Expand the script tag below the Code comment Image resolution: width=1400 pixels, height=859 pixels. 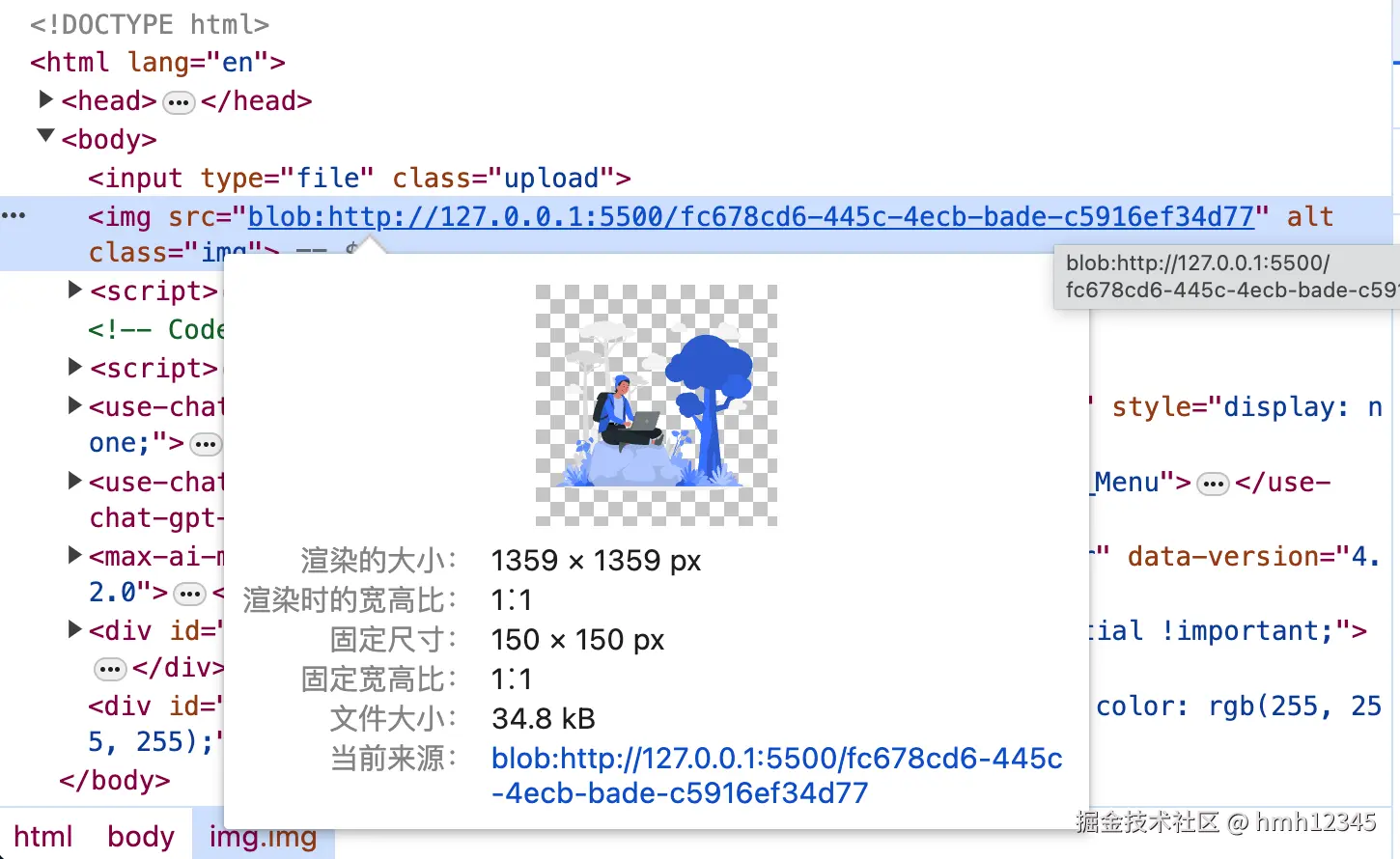pyautogui.click(x=74, y=367)
